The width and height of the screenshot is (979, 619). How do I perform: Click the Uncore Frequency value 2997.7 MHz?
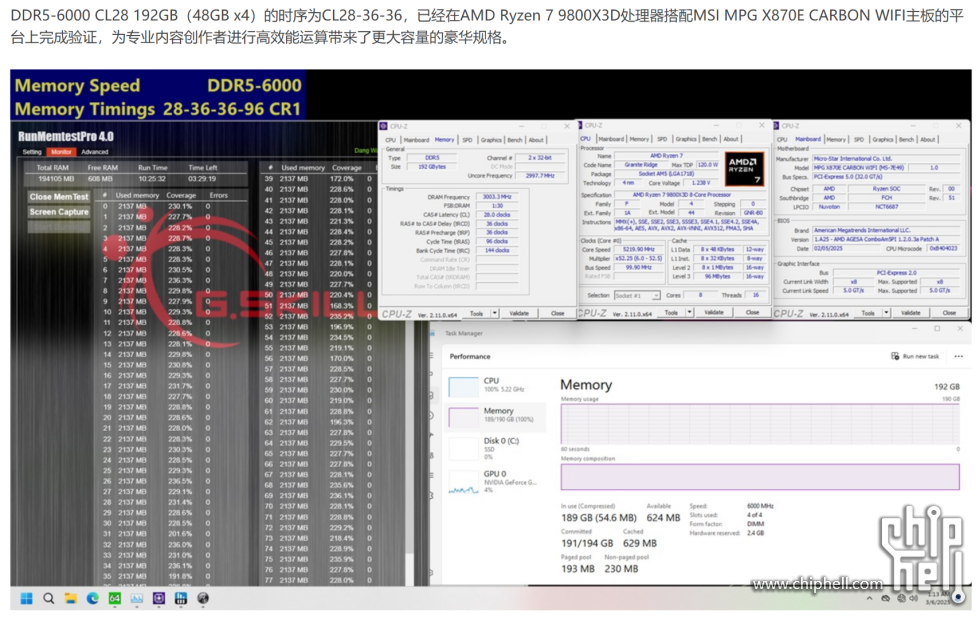tap(540, 176)
